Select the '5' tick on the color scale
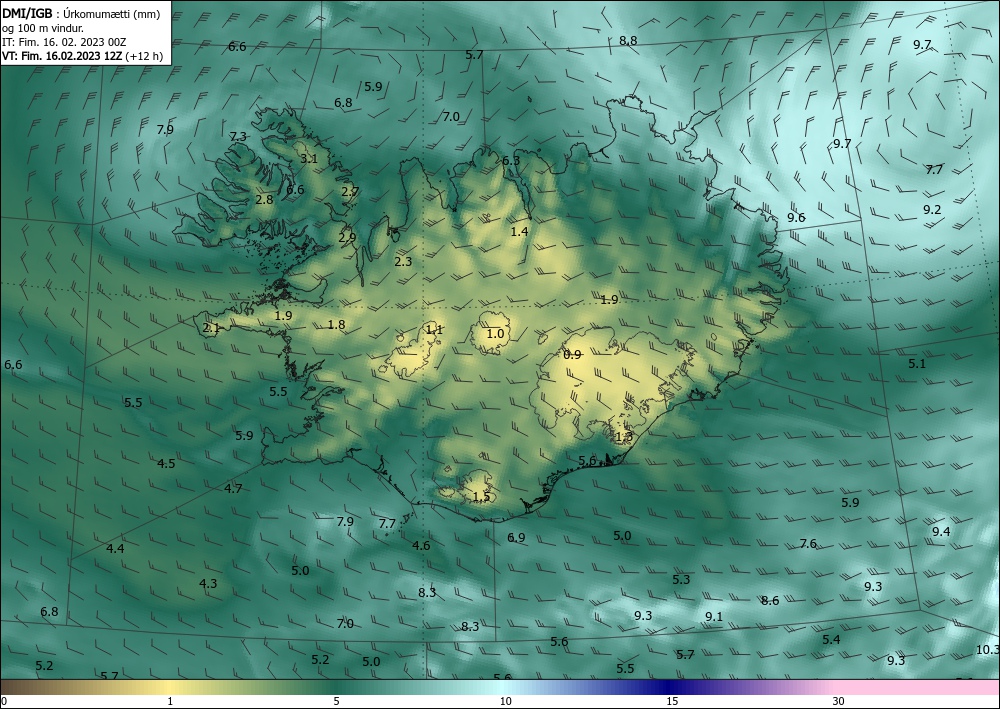The height and width of the screenshot is (709, 1000). 336,702
